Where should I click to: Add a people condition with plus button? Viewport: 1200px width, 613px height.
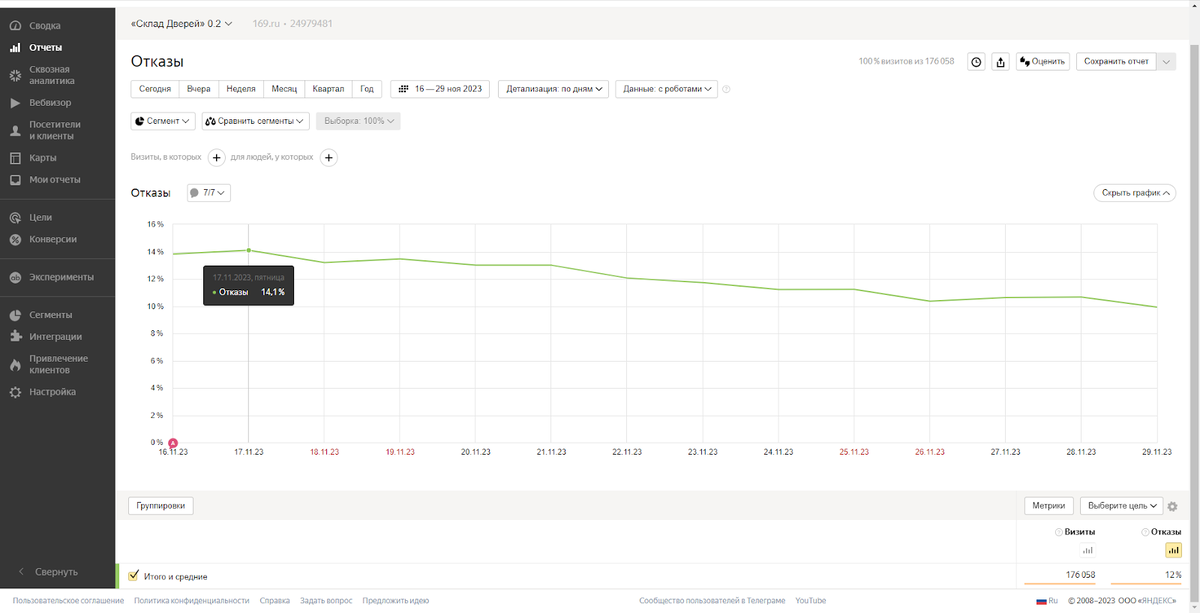pos(329,157)
